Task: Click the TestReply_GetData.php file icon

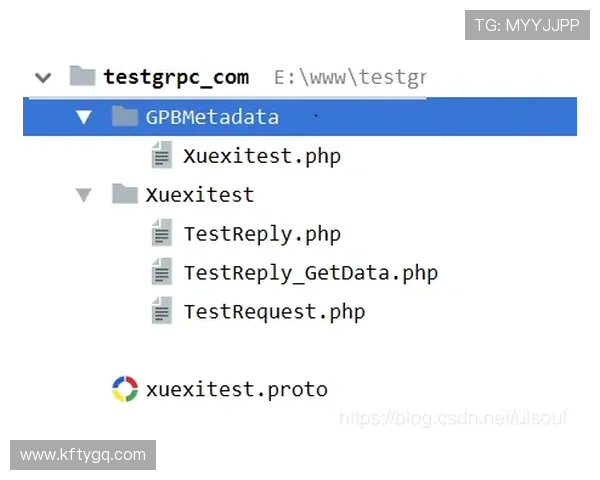Action: click(x=162, y=272)
